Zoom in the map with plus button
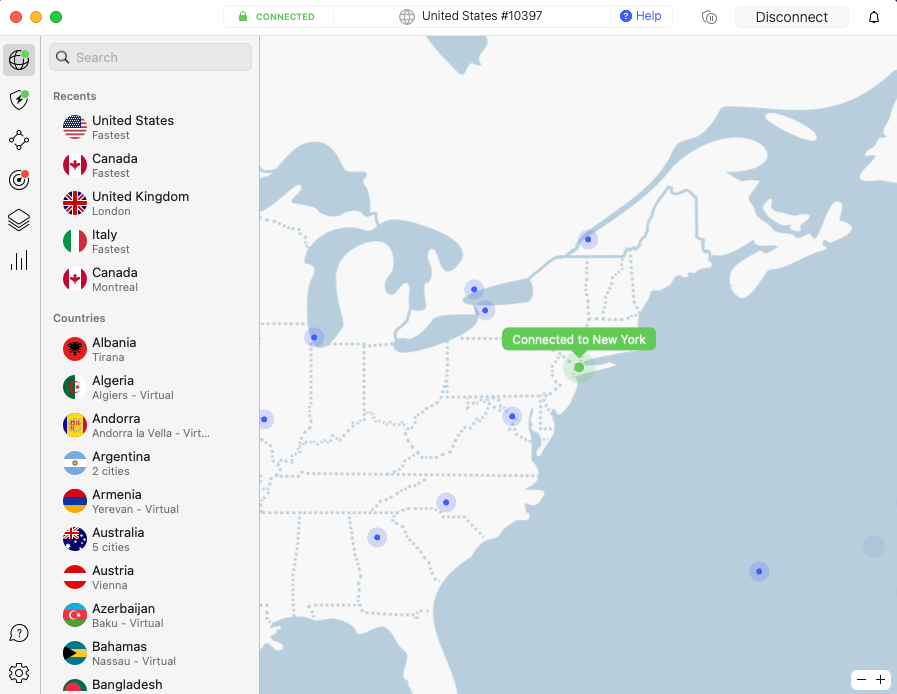 (880, 680)
